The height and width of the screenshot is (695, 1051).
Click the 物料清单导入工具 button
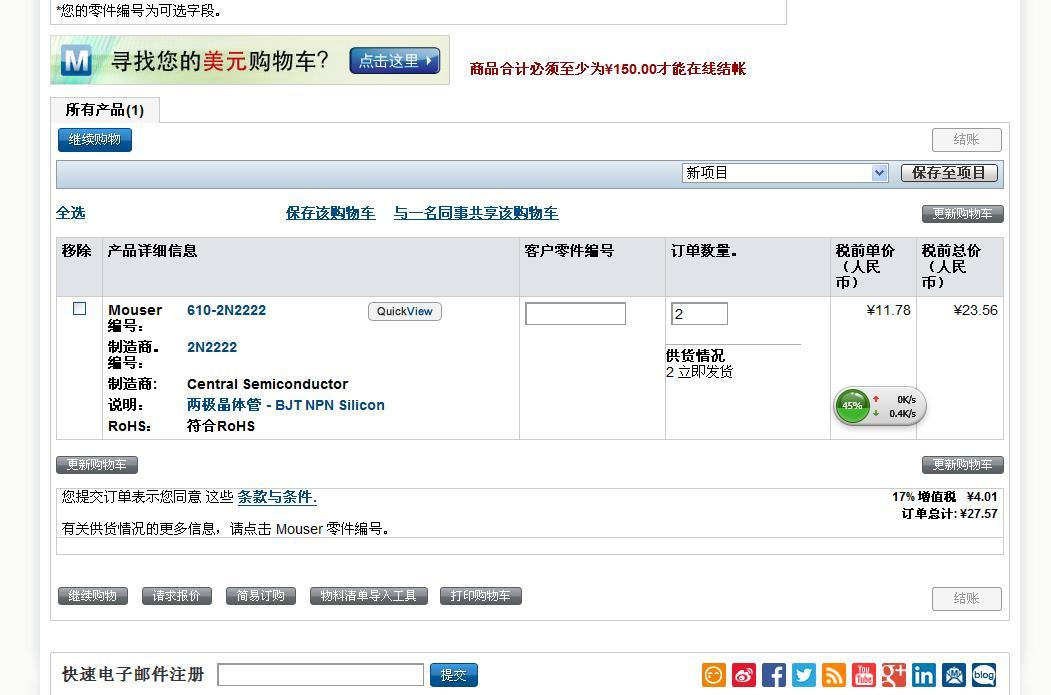point(369,596)
